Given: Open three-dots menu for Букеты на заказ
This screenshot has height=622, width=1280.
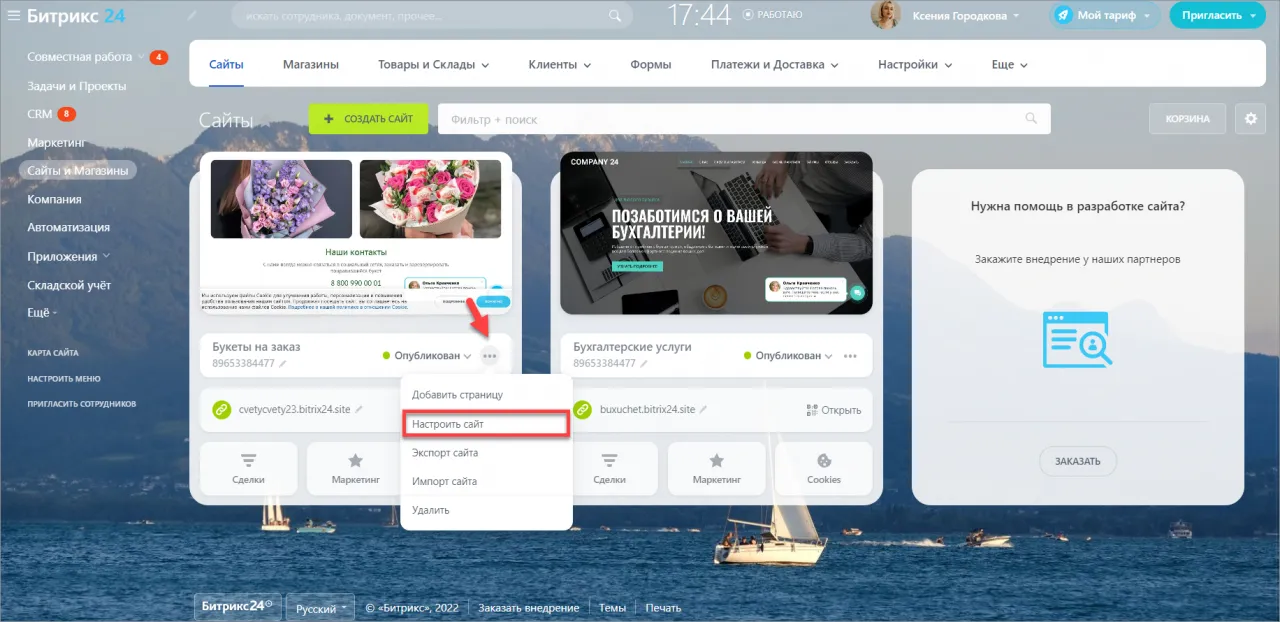Looking at the screenshot, I should click(489, 356).
